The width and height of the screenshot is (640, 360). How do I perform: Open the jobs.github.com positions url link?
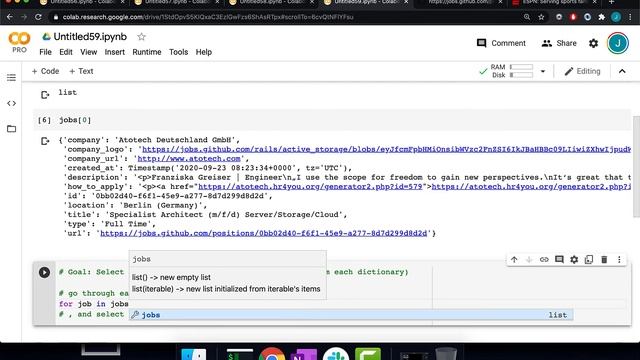[x=264, y=233]
